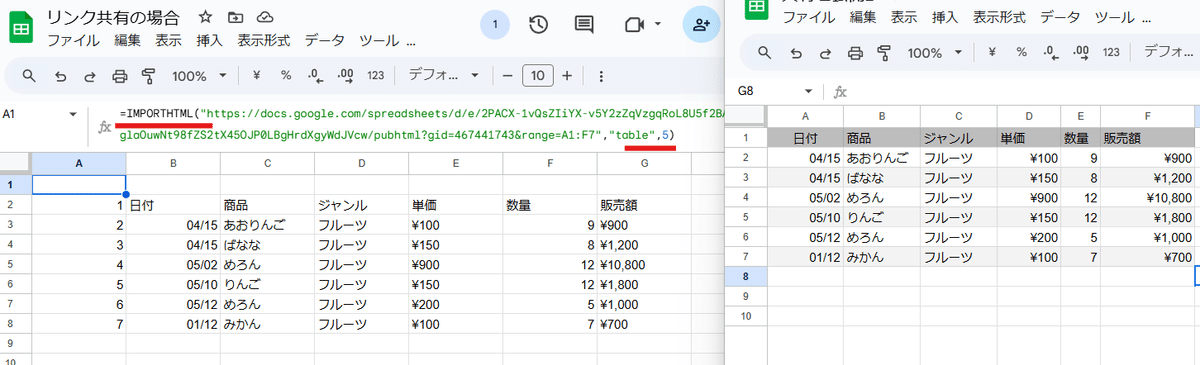This screenshot has height=365, width=1200.
Task: Click search menus icon in right window
Action: pos(765,53)
